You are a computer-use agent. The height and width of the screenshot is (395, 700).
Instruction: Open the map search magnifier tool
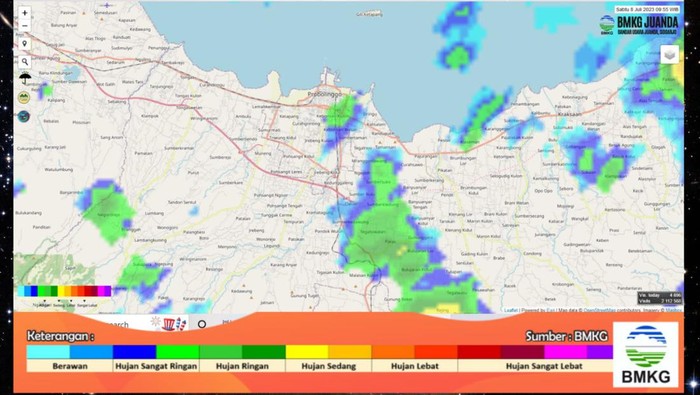25,62
